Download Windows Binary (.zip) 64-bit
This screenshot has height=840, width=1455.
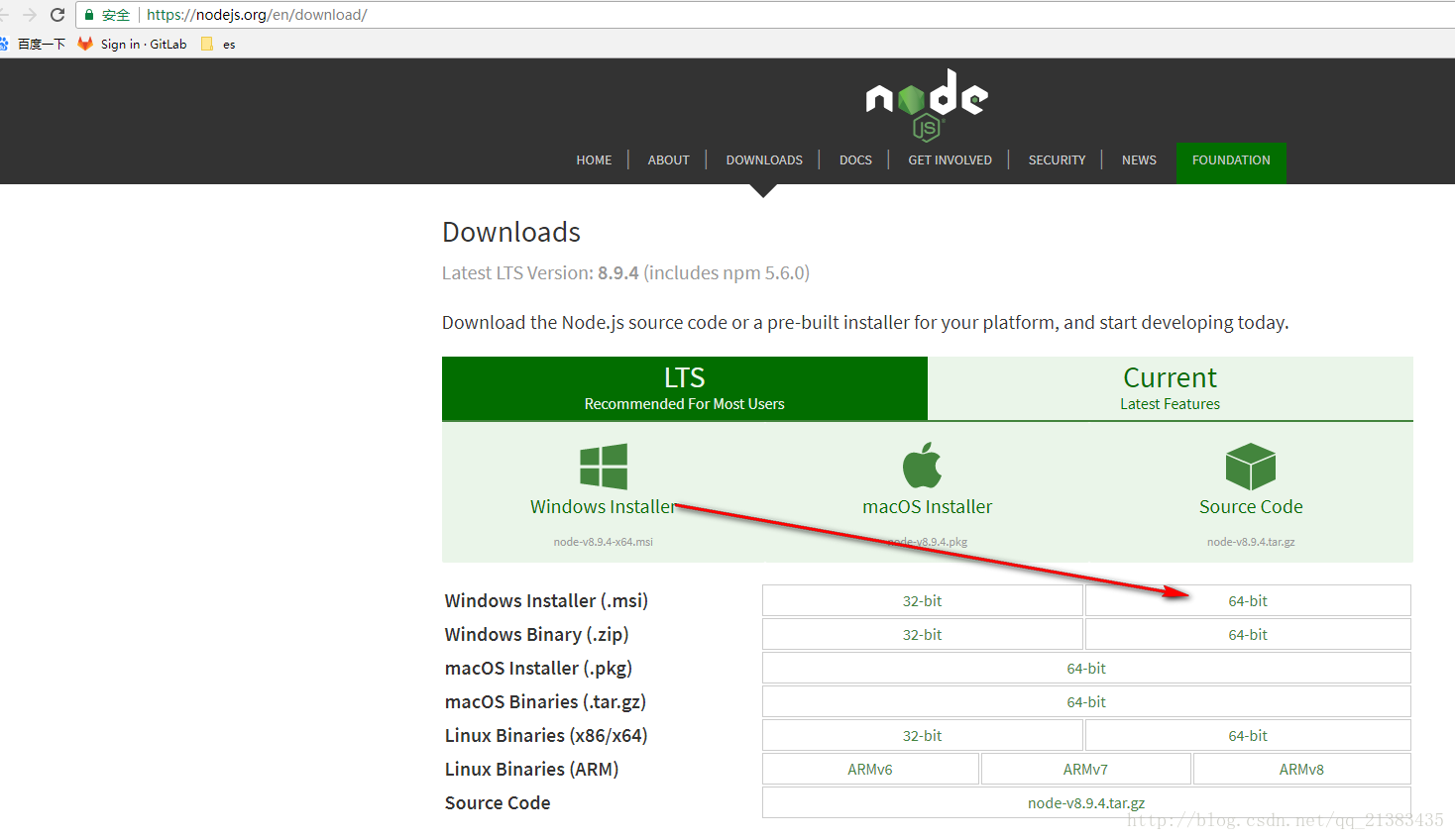(1248, 635)
